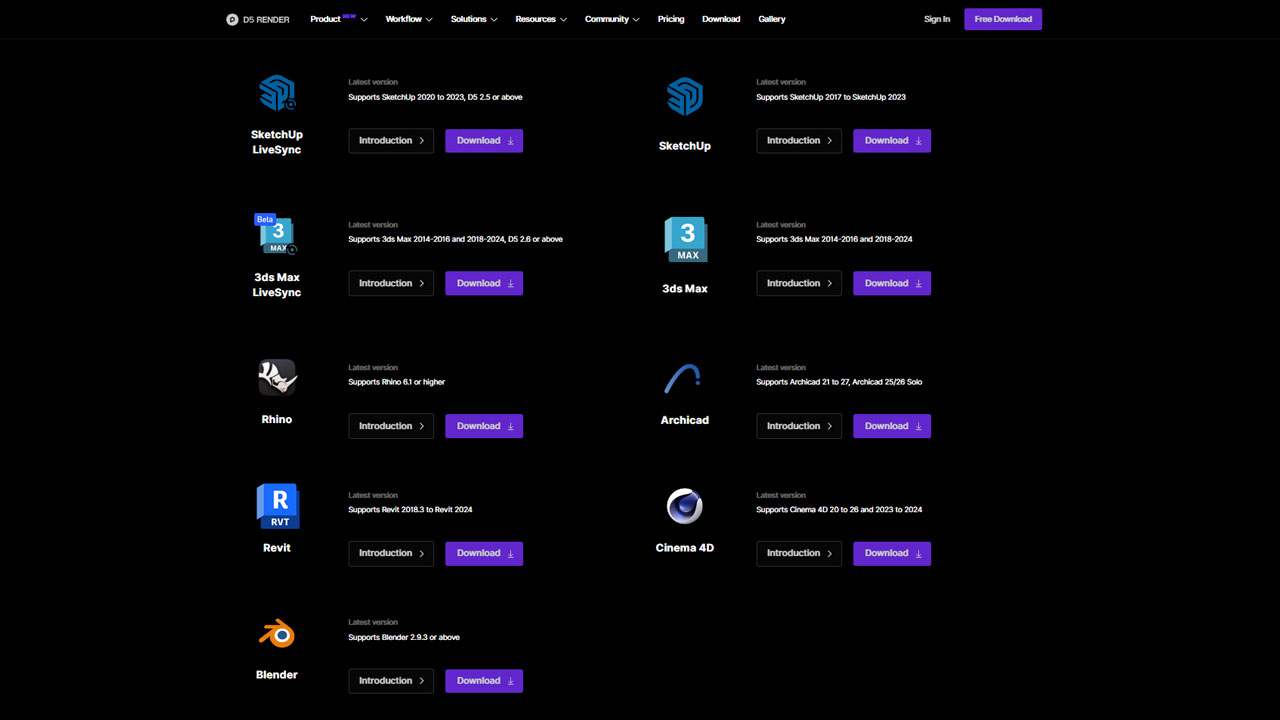Image resolution: width=1280 pixels, height=720 pixels.
Task: Click 'Supports Rhino 6.1 or higher' text
Action: pyautogui.click(x=397, y=382)
